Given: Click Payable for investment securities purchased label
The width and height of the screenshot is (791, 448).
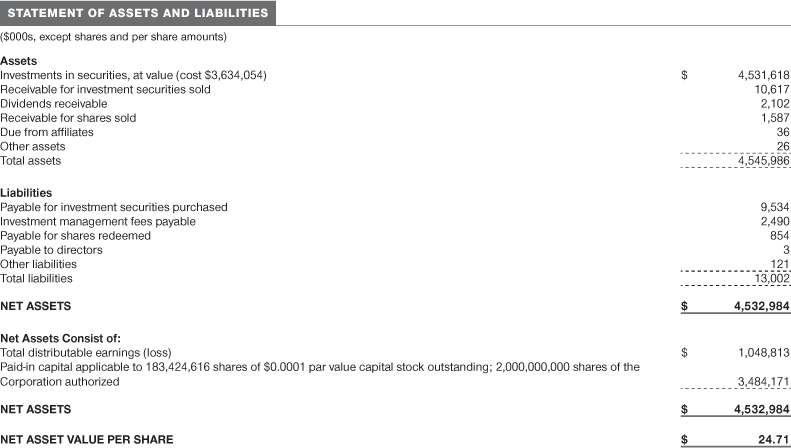Looking at the screenshot, I should [114, 207].
